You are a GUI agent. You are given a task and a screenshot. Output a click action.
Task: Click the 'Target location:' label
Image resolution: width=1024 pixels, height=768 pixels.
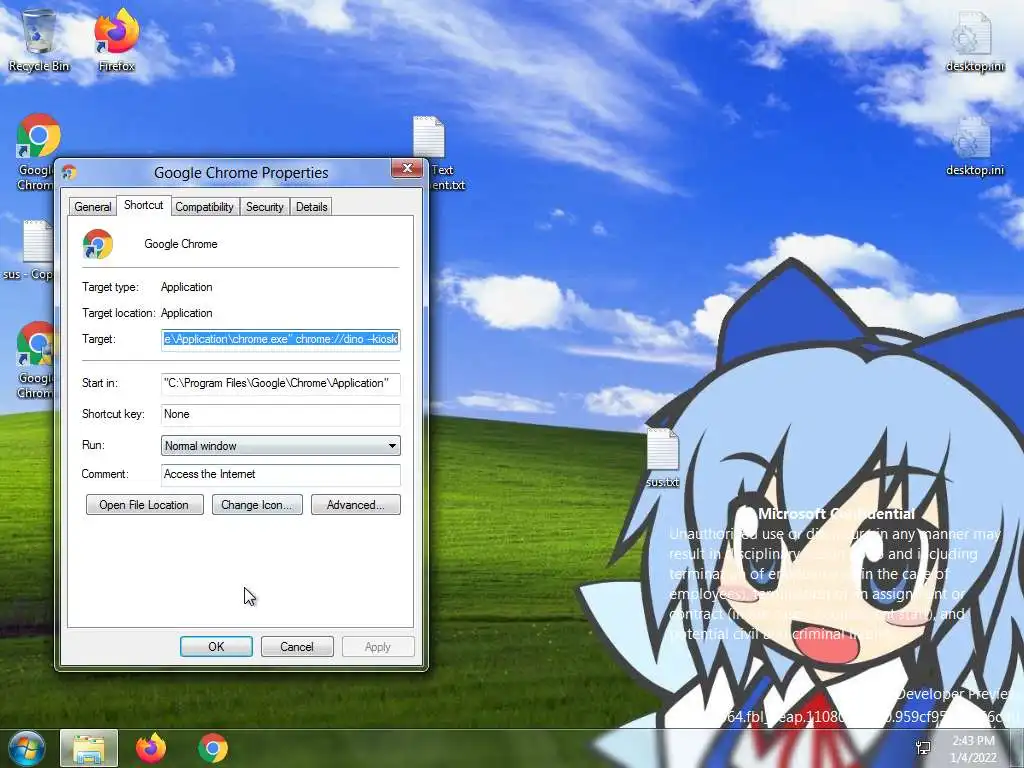point(119,313)
